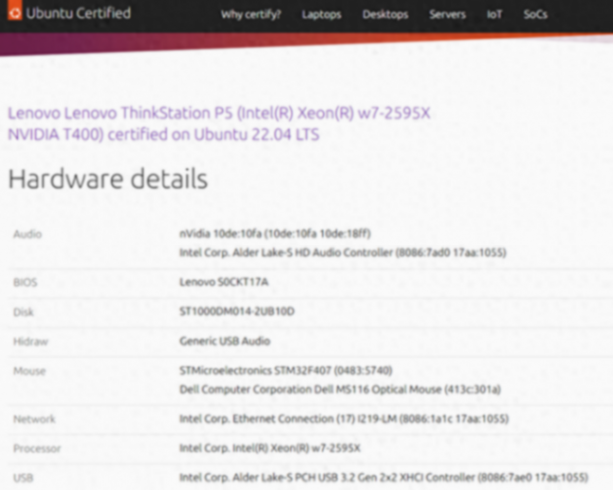
Task: Select the Lenovo S0CKT17A BIOS value
Action: pyautogui.click(x=224, y=282)
